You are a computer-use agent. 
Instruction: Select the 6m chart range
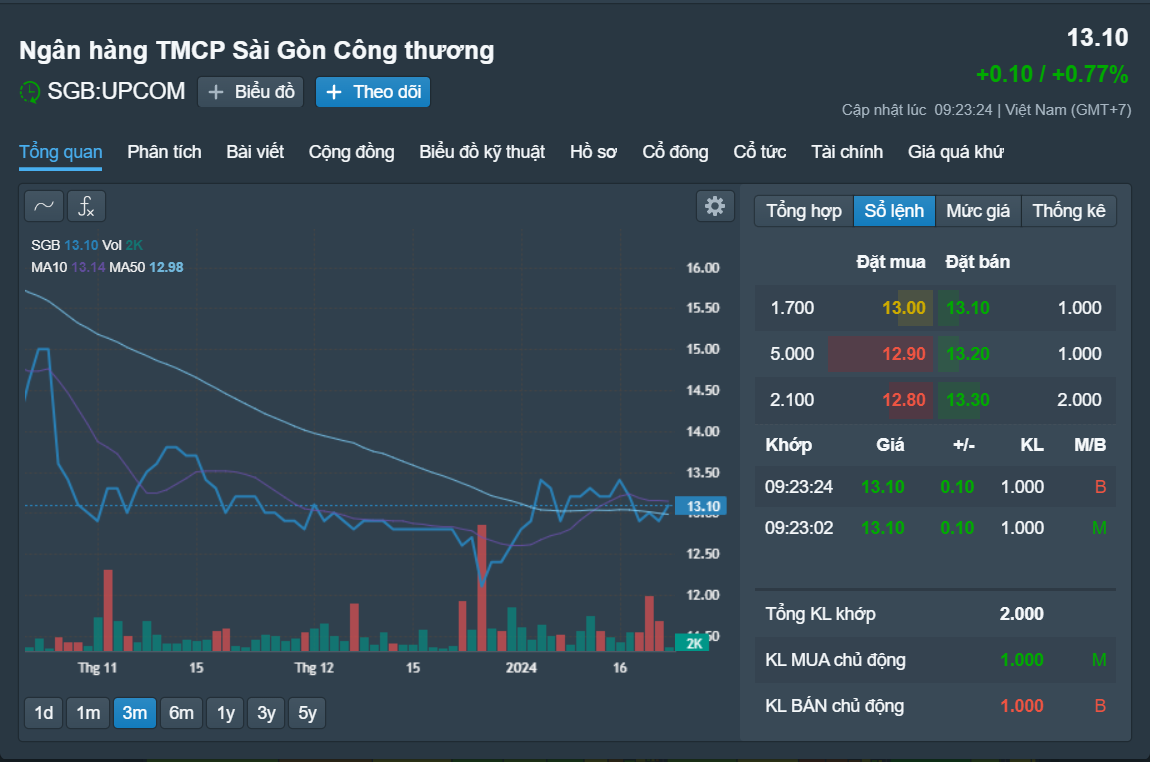click(x=181, y=713)
